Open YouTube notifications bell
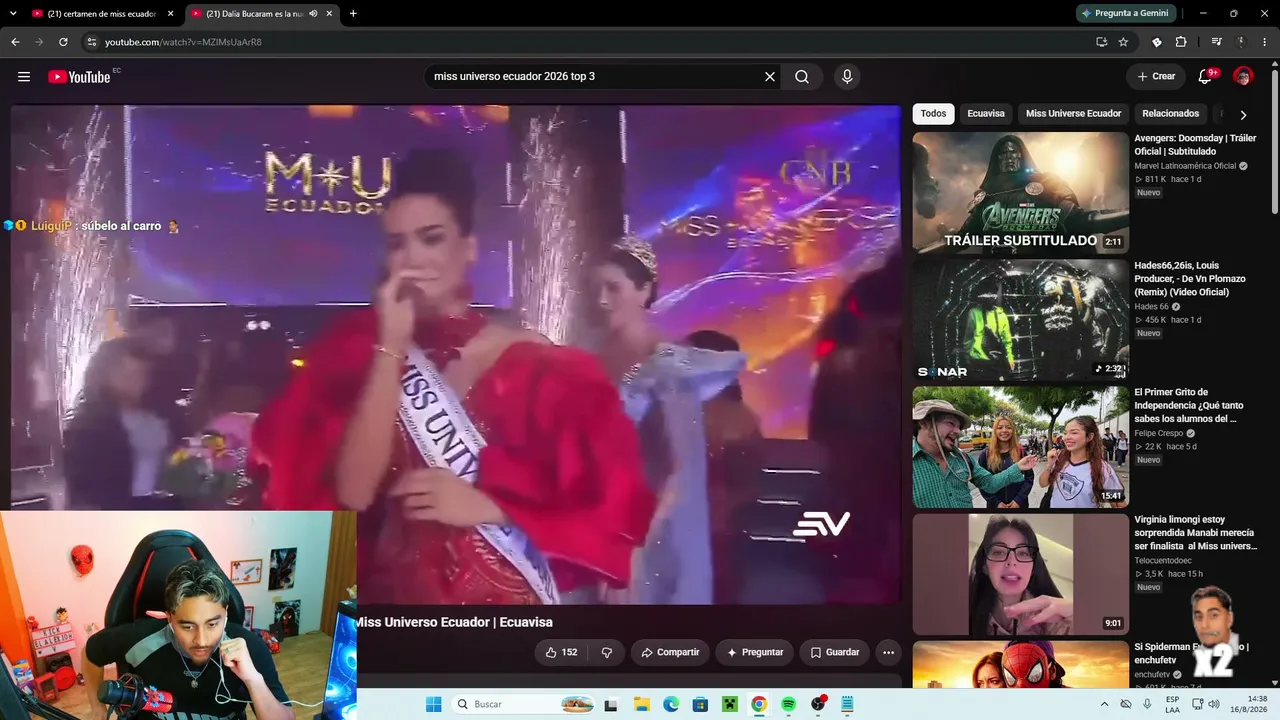The width and height of the screenshot is (1280, 720). tap(1206, 77)
